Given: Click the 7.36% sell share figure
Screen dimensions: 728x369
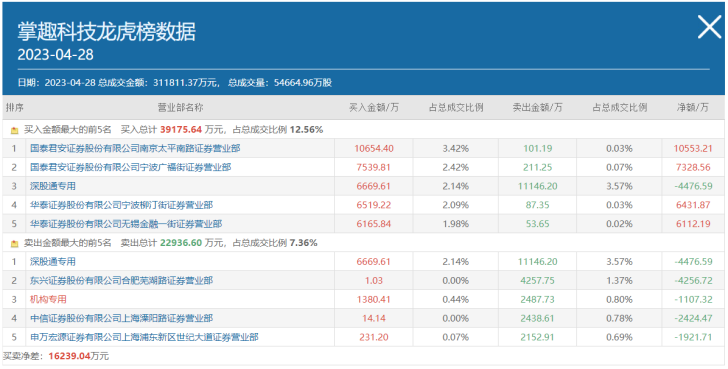Looking at the screenshot, I should [304, 243].
